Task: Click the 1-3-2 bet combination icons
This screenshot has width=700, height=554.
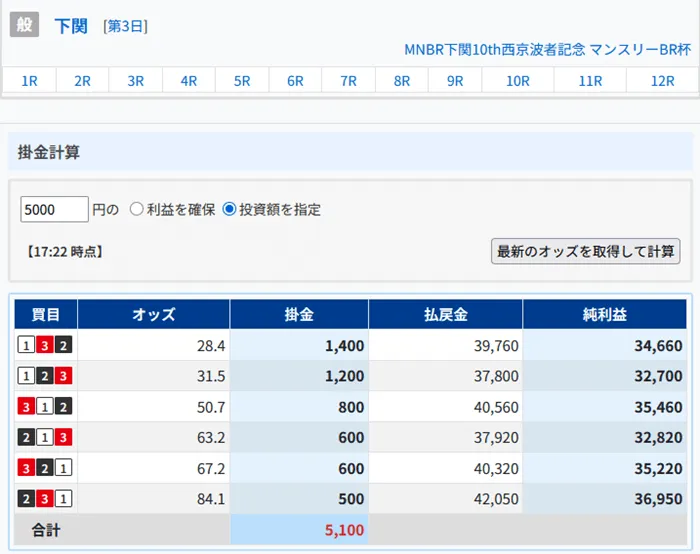Action: point(45,345)
